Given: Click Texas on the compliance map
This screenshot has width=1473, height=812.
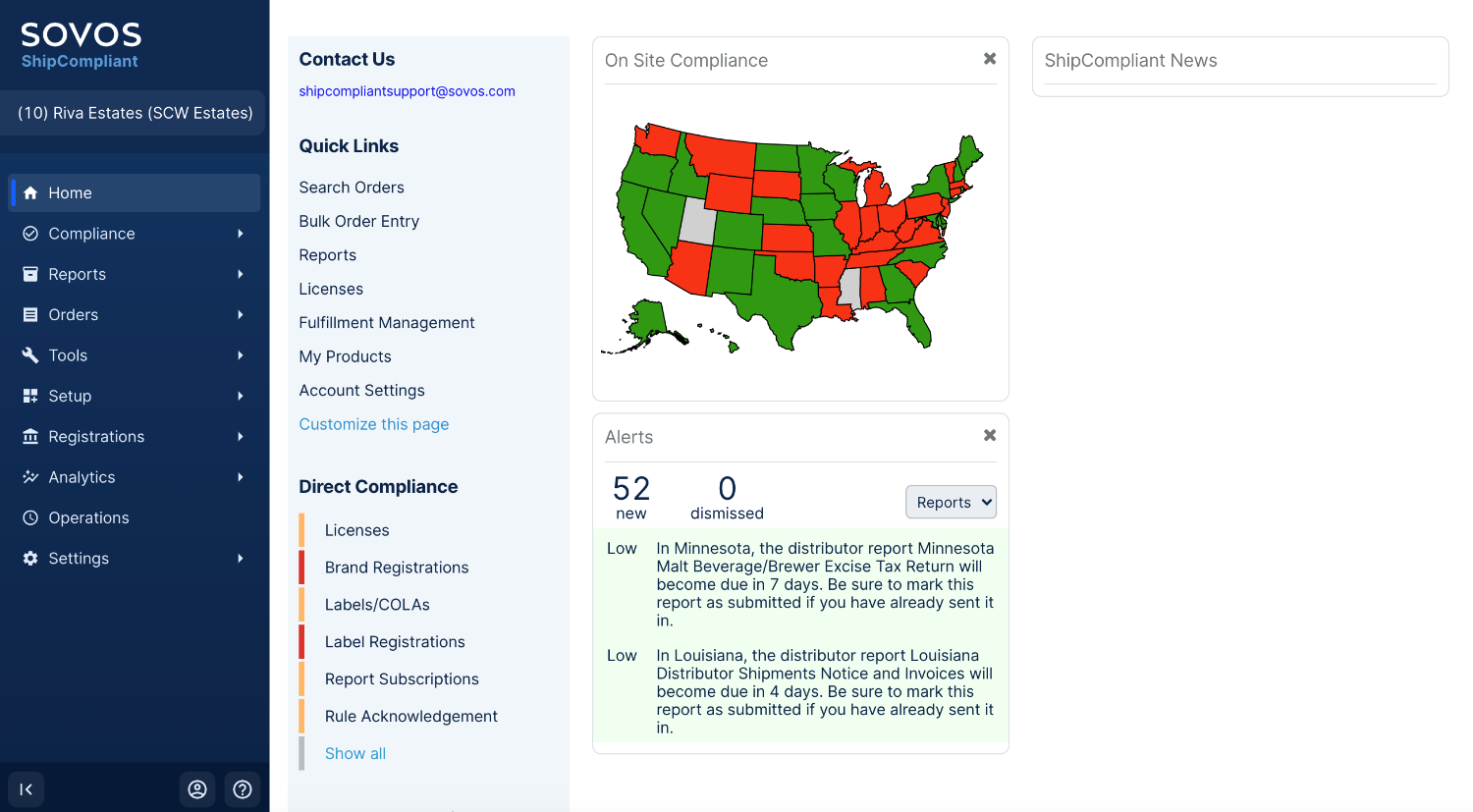Looking at the screenshot, I should click(776, 299).
